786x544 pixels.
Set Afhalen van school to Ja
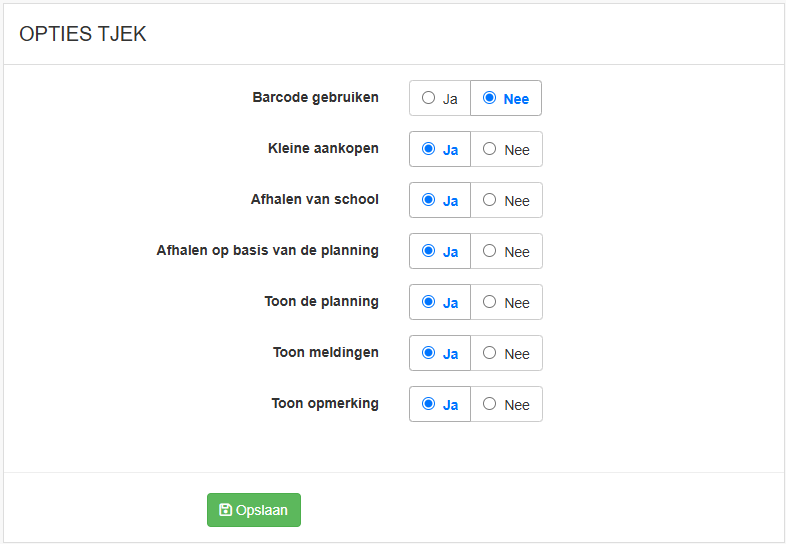click(x=440, y=200)
